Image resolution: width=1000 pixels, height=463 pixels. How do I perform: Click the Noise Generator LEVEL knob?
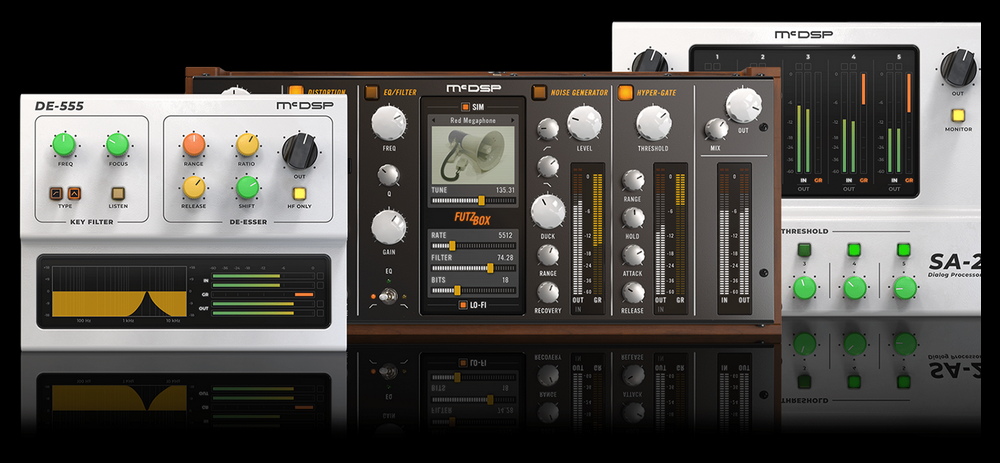coord(584,123)
